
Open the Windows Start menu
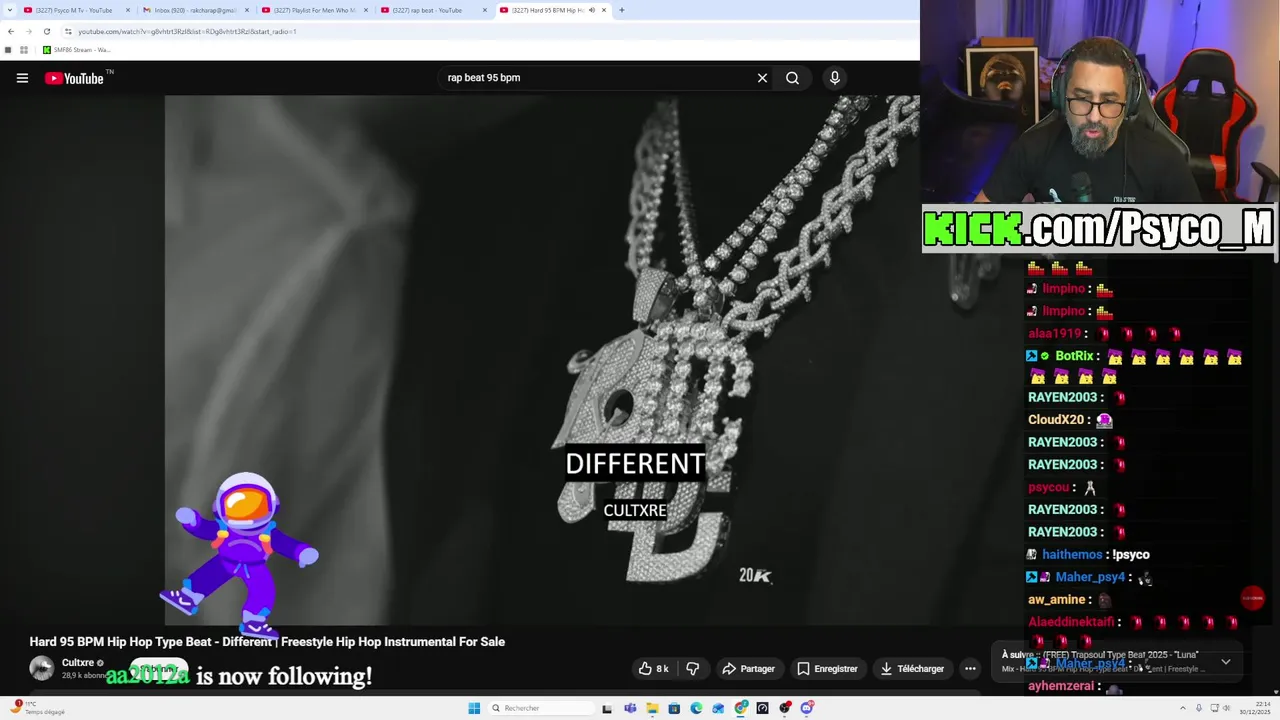coord(474,708)
